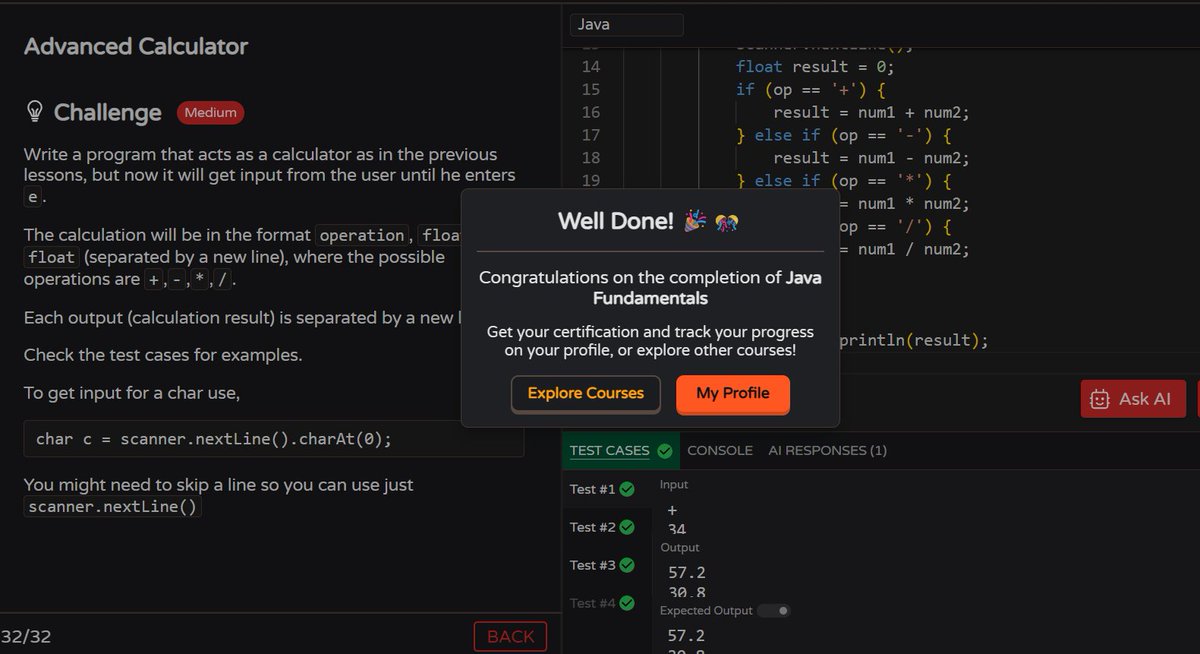Switch to the TEST CASES tab

pos(620,450)
